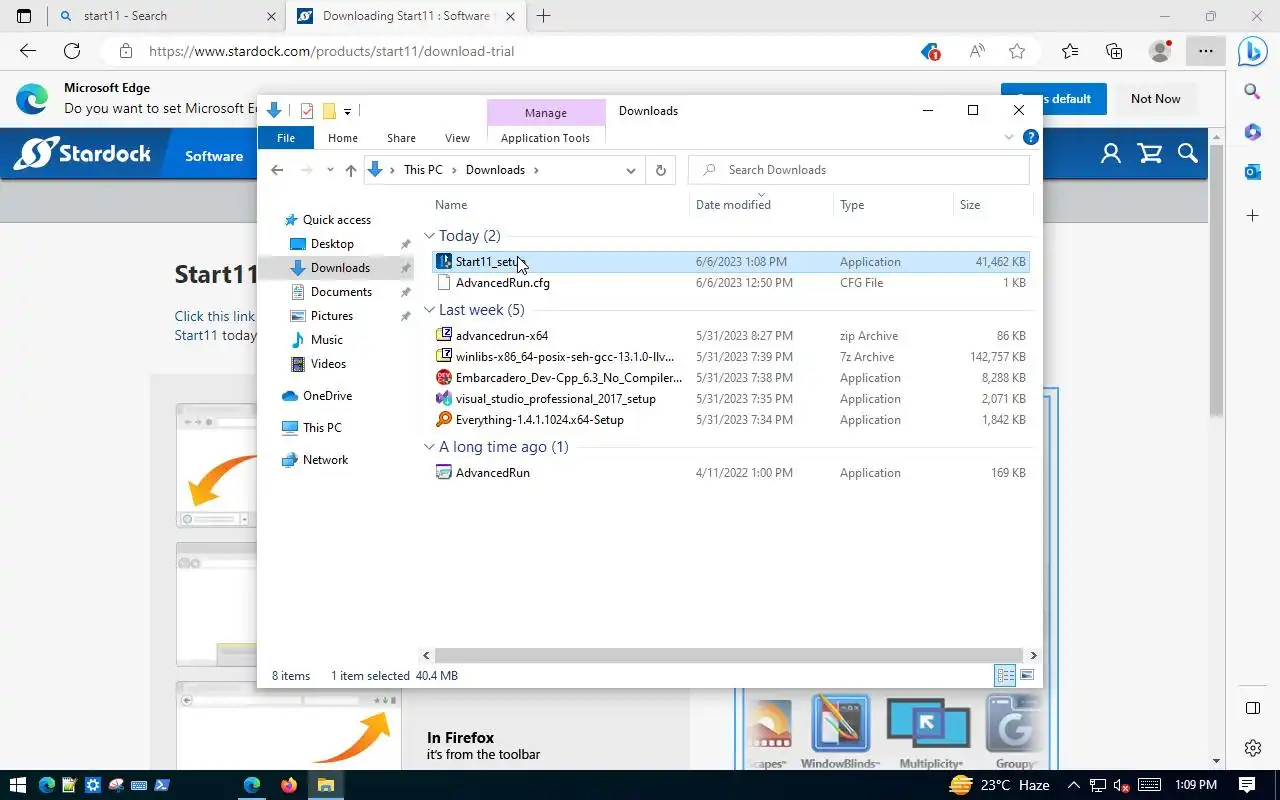1280x800 pixels.
Task: Click the Search Downloads field
Action: (x=860, y=170)
